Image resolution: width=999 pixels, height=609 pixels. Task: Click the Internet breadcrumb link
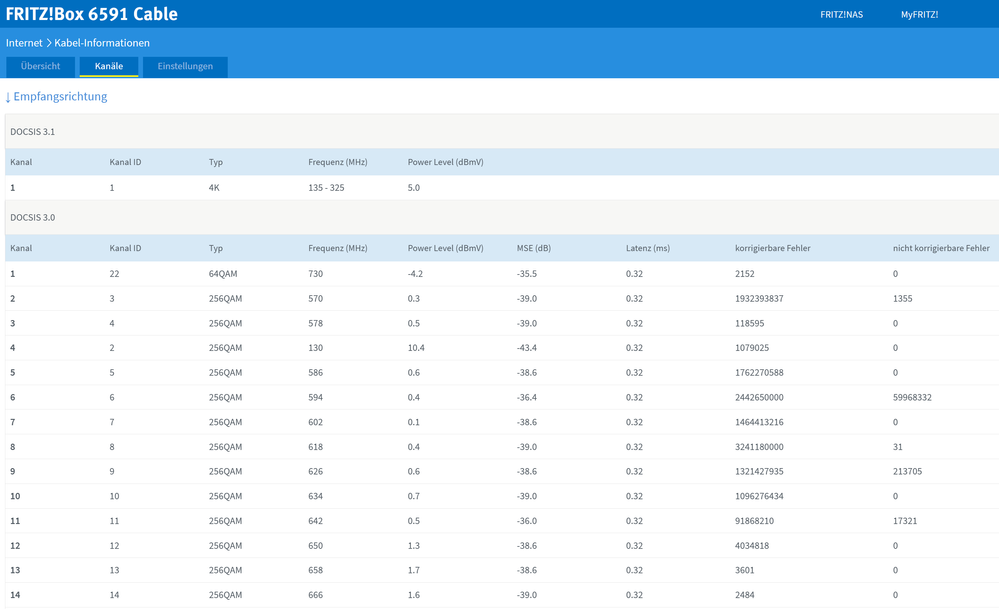pyautogui.click(x=24, y=43)
